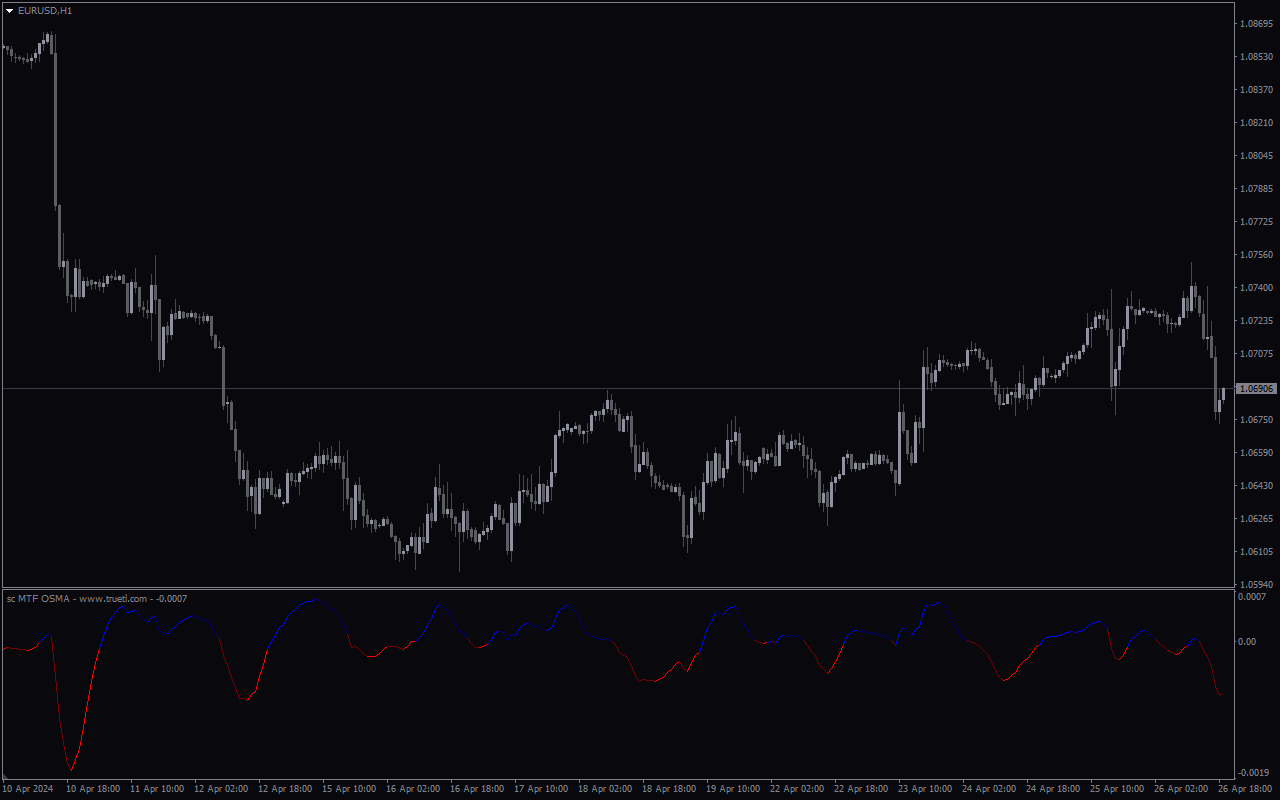Open the chart menu arrow beside EURUSD,H1
Viewport: 1280px width, 800px height.
(10, 10)
